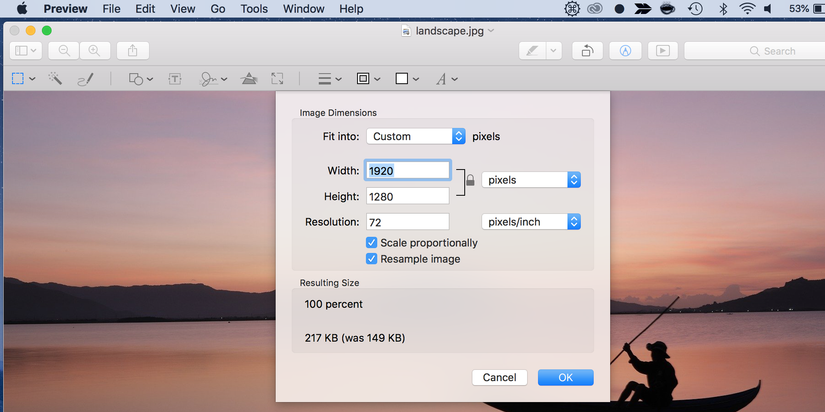This screenshot has width=825, height=412.
Task: Open the Window menu
Action: click(x=304, y=9)
